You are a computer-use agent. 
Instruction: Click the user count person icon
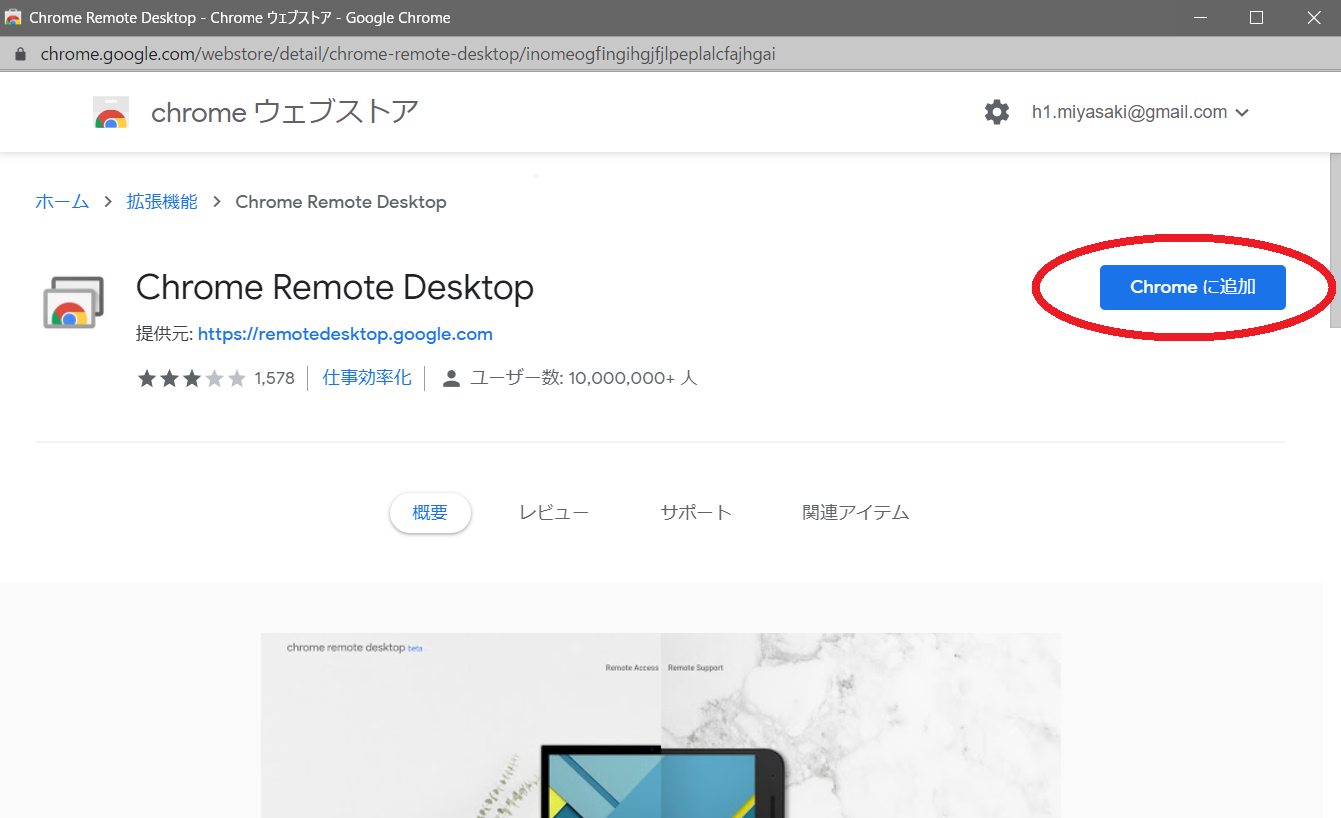[452, 378]
